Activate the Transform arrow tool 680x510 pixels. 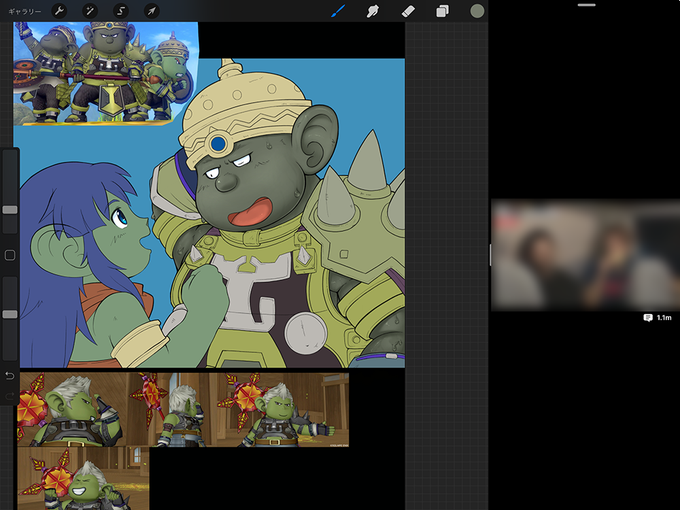tap(151, 11)
